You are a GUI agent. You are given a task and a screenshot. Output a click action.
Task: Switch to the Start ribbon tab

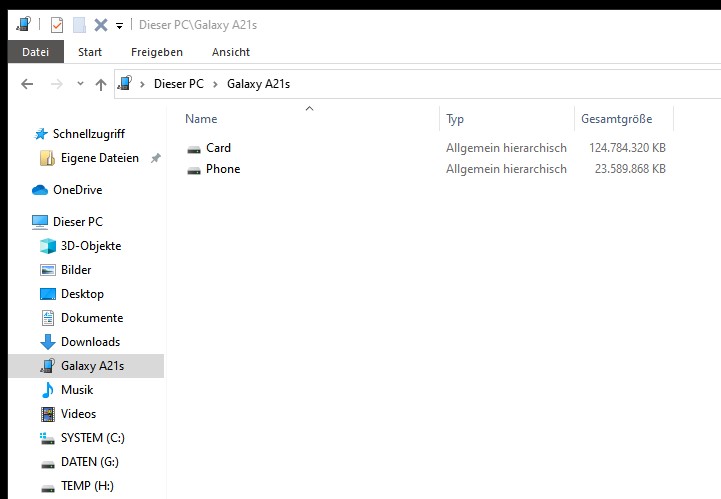point(90,52)
